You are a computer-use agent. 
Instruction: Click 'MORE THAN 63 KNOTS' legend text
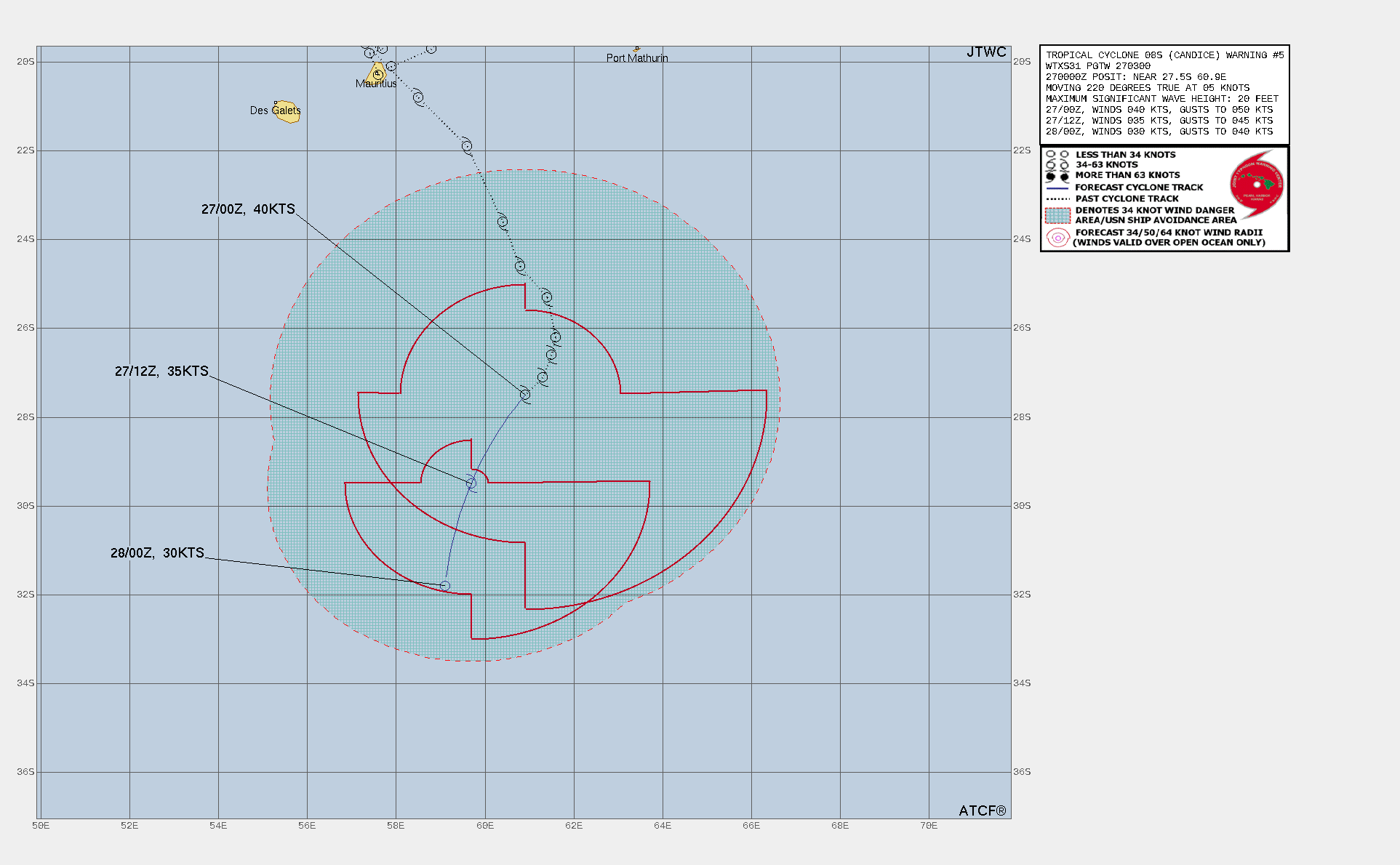click(x=1127, y=175)
